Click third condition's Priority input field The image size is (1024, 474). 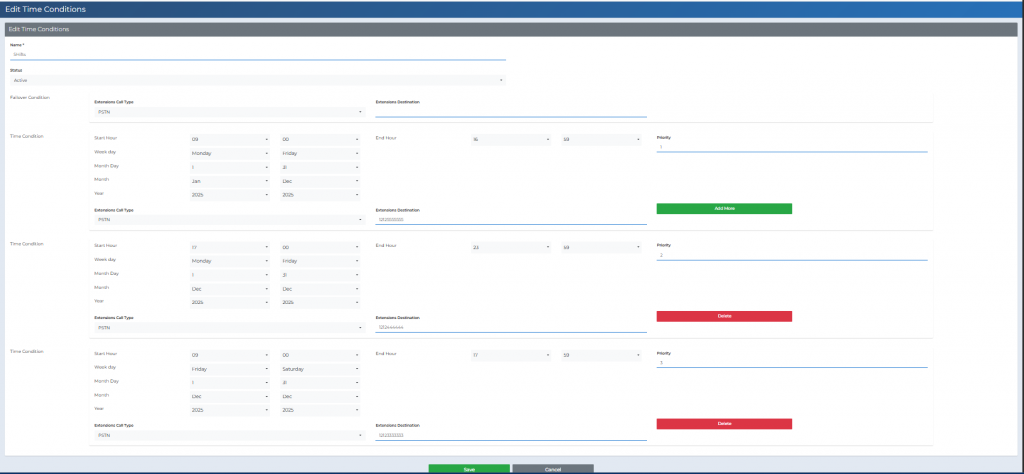pyautogui.click(x=792, y=363)
